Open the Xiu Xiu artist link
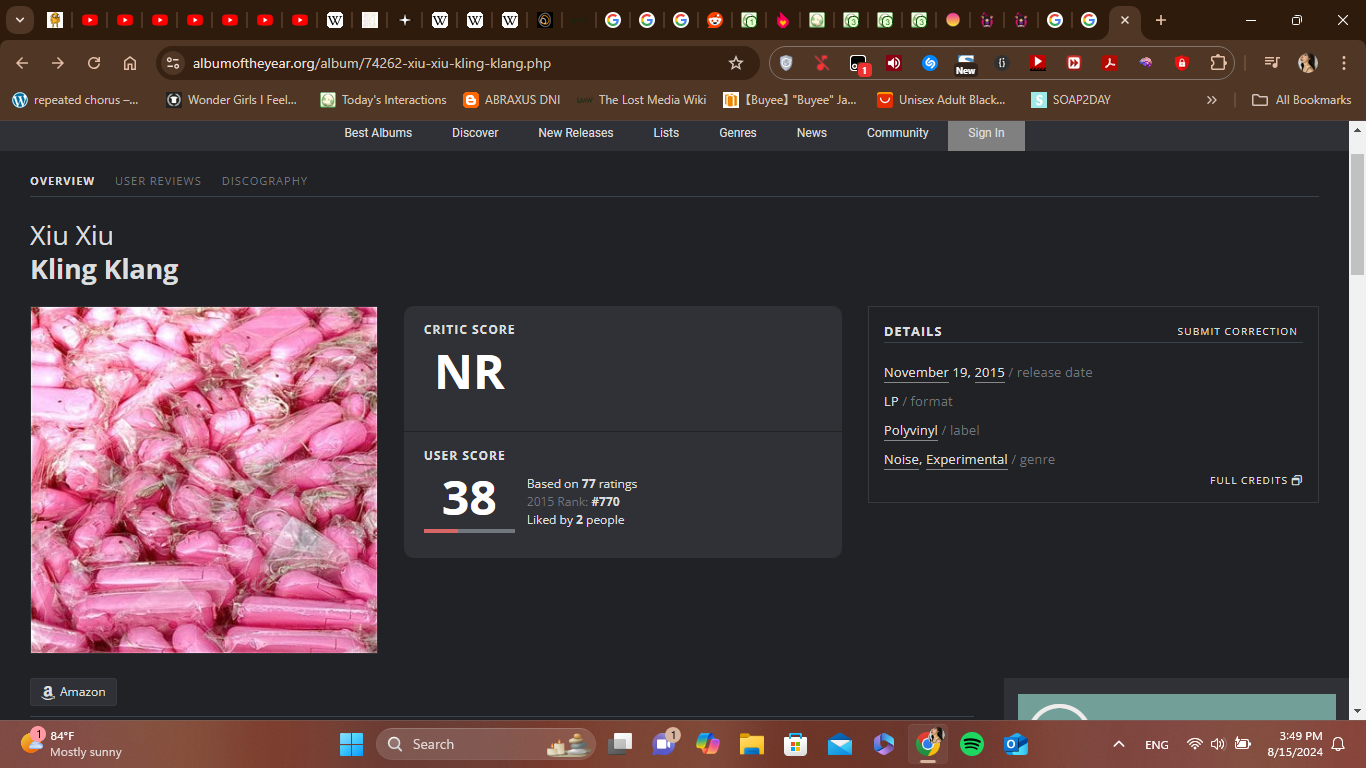 pos(72,236)
